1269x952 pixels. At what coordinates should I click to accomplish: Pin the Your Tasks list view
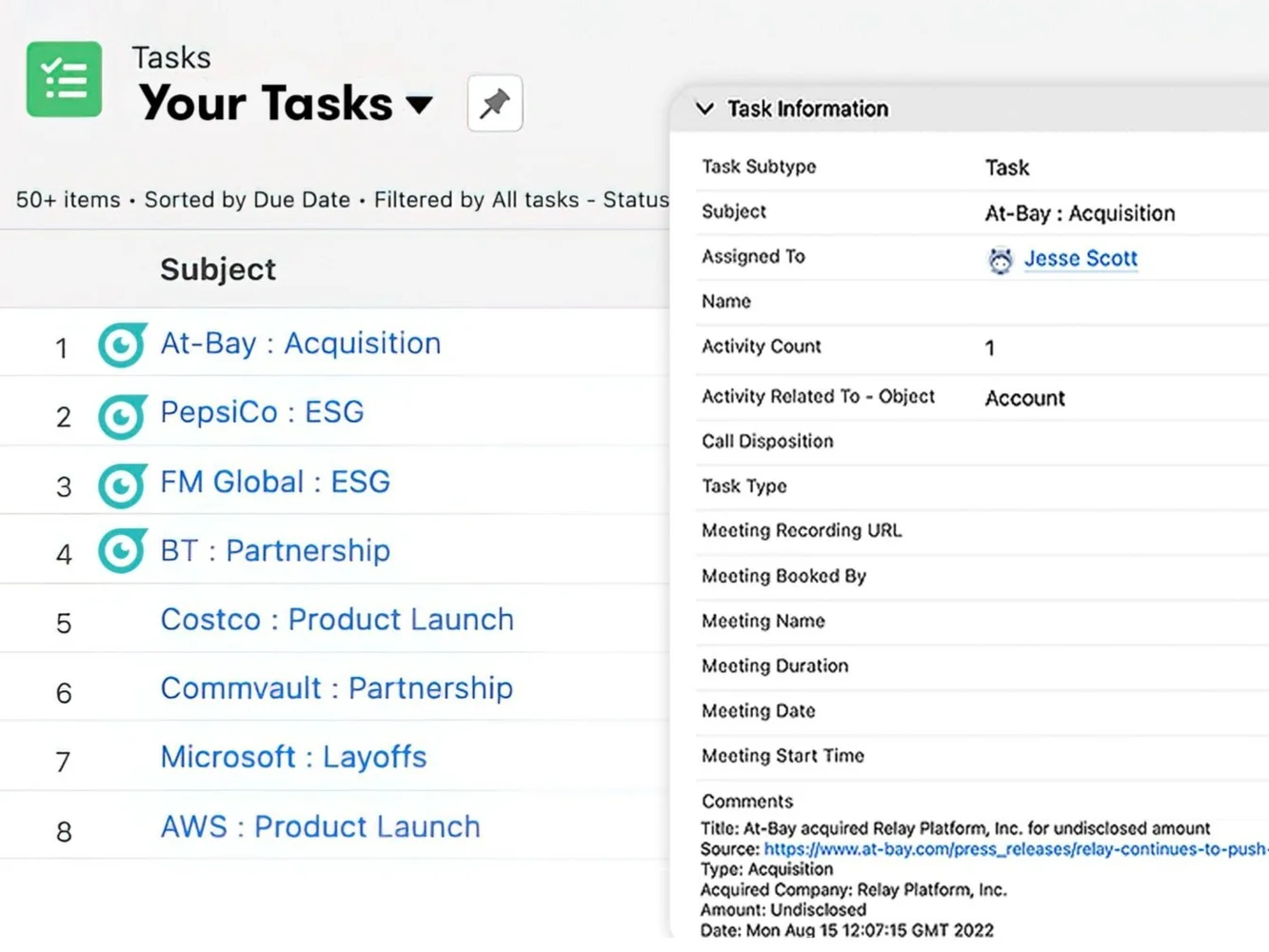[495, 103]
